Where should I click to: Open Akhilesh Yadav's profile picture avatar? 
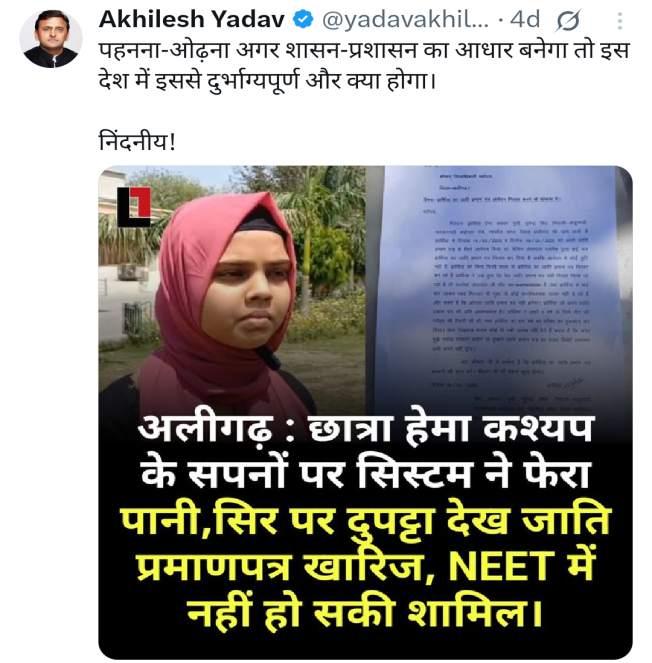51,38
